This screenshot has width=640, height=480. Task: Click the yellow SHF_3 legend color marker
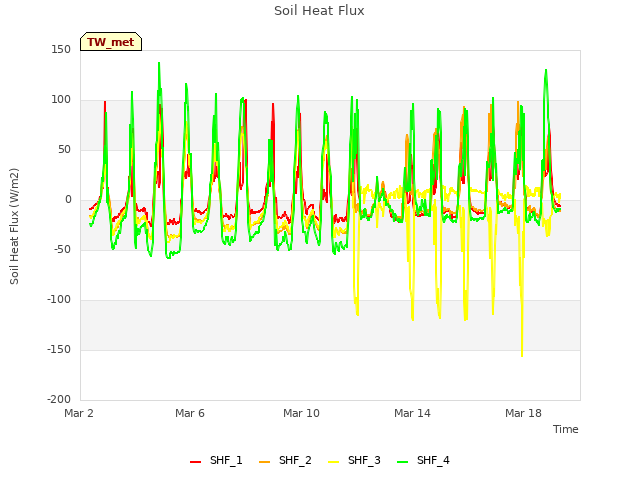point(333,462)
